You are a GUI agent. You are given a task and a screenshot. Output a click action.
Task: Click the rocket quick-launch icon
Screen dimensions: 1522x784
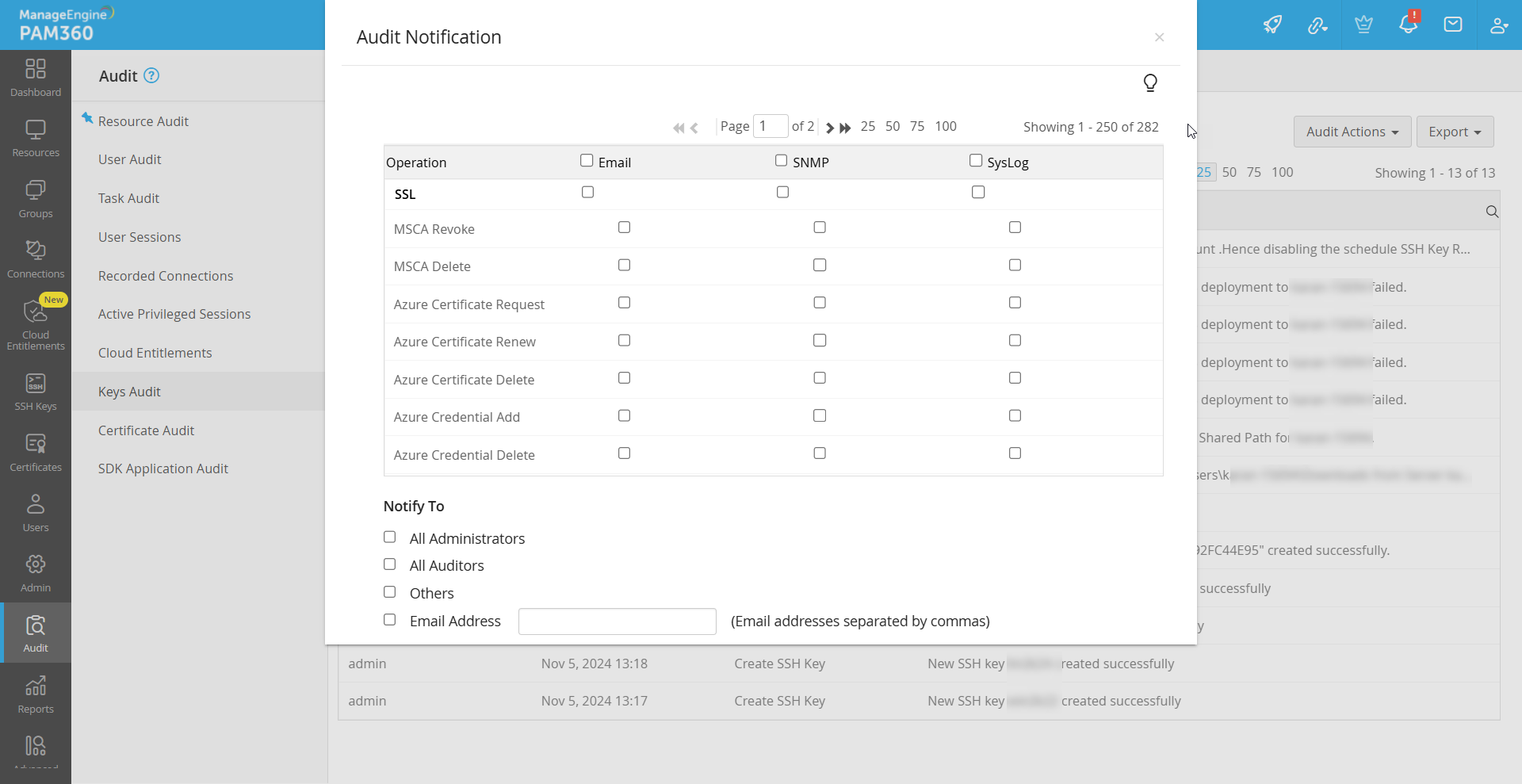[1273, 25]
